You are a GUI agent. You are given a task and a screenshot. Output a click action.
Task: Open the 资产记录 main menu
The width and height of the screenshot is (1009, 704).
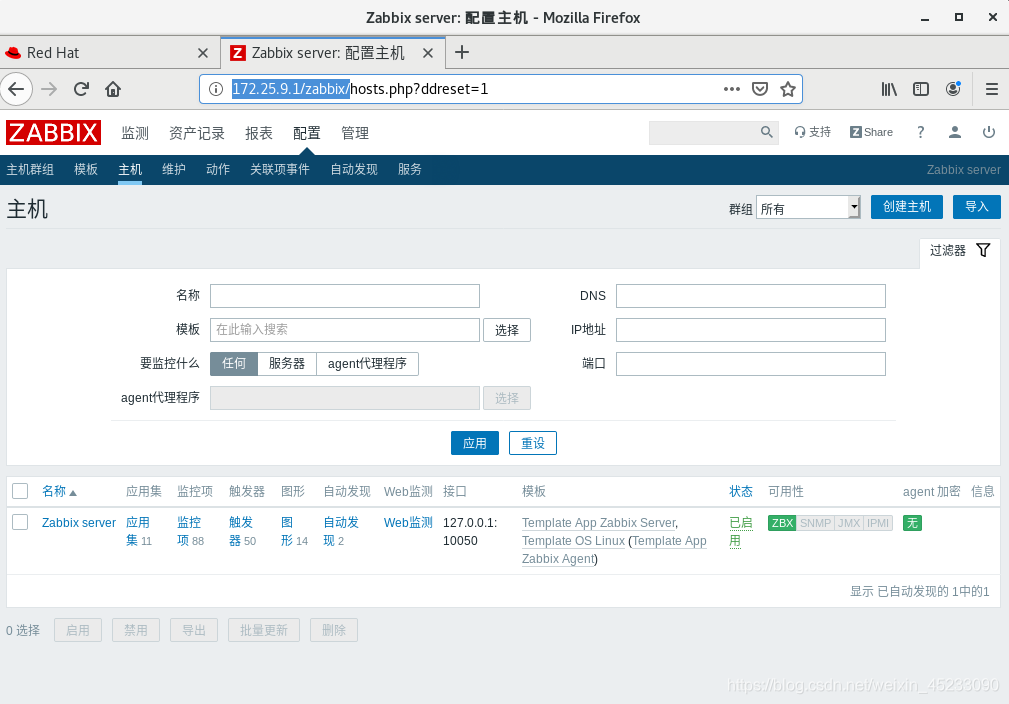point(197,133)
